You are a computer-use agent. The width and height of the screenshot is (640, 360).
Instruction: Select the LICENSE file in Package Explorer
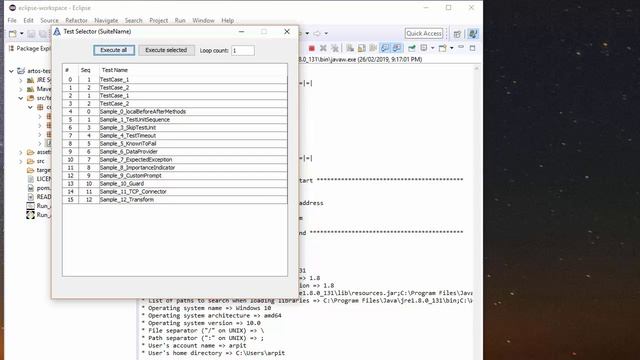pos(39,179)
